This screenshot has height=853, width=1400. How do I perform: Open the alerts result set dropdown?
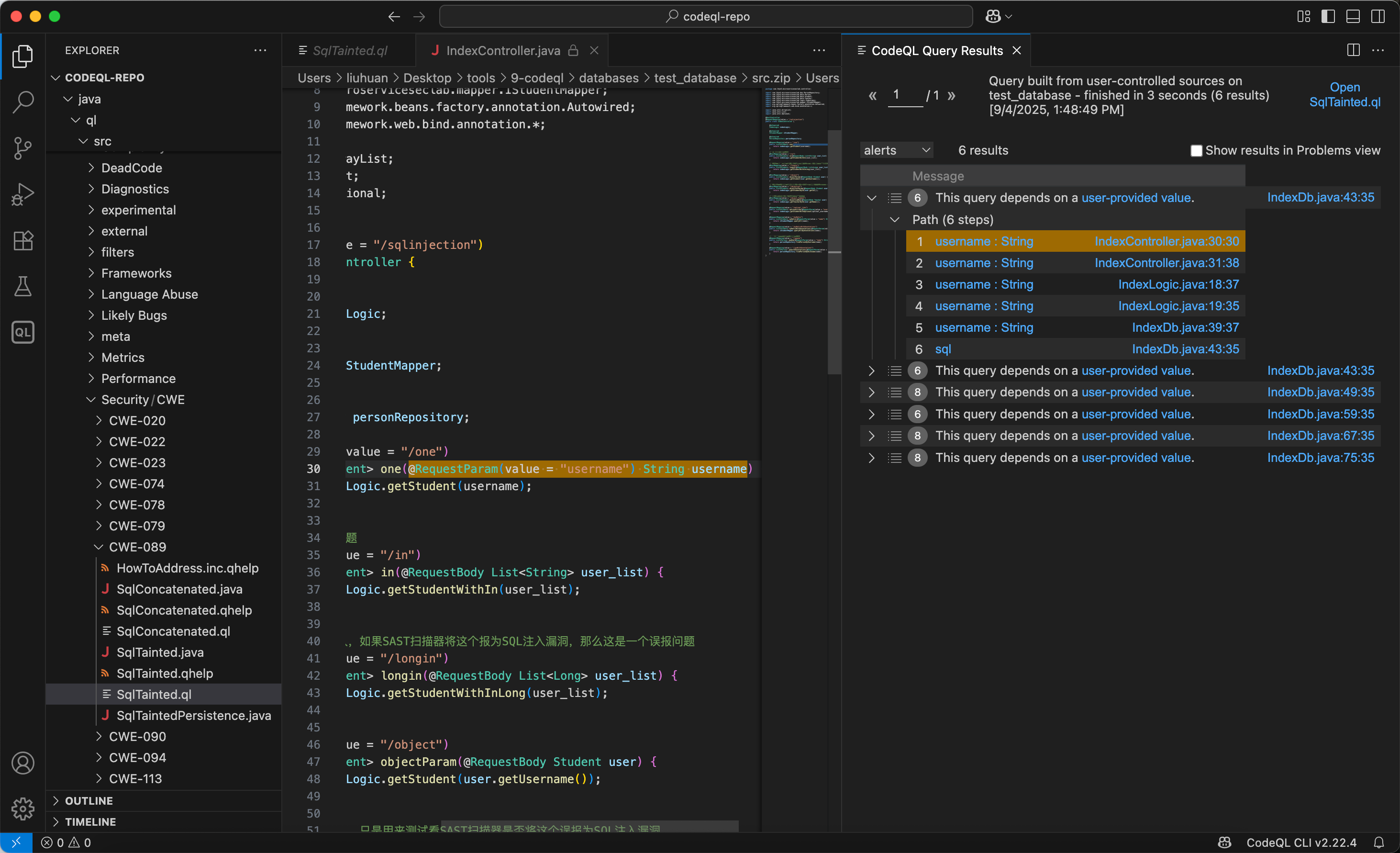[x=896, y=150]
